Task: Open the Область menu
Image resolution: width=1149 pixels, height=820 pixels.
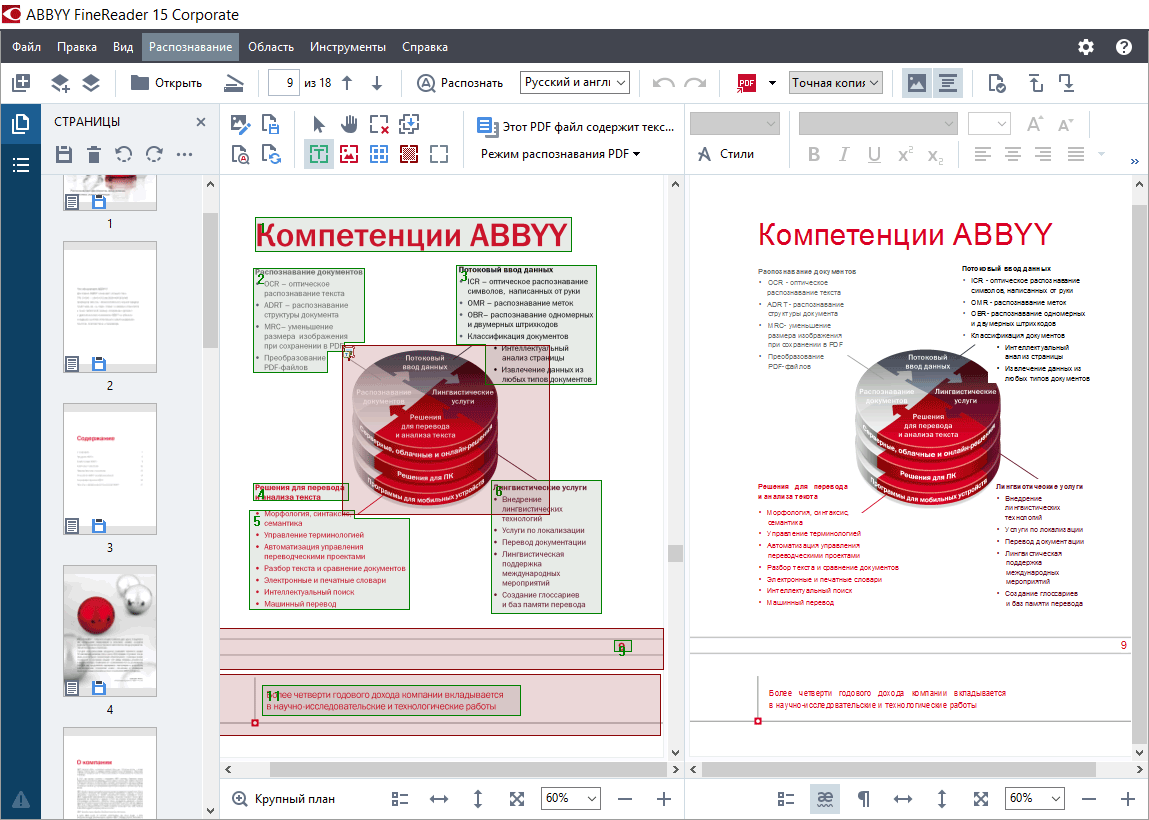Action: 270,47
